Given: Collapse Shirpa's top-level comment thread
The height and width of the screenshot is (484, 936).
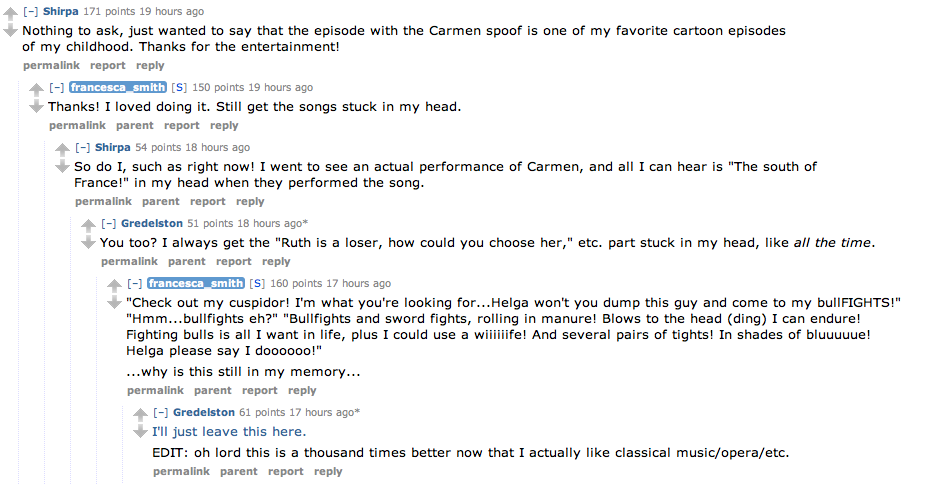Looking at the screenshot, I should (x=30, y=11).
